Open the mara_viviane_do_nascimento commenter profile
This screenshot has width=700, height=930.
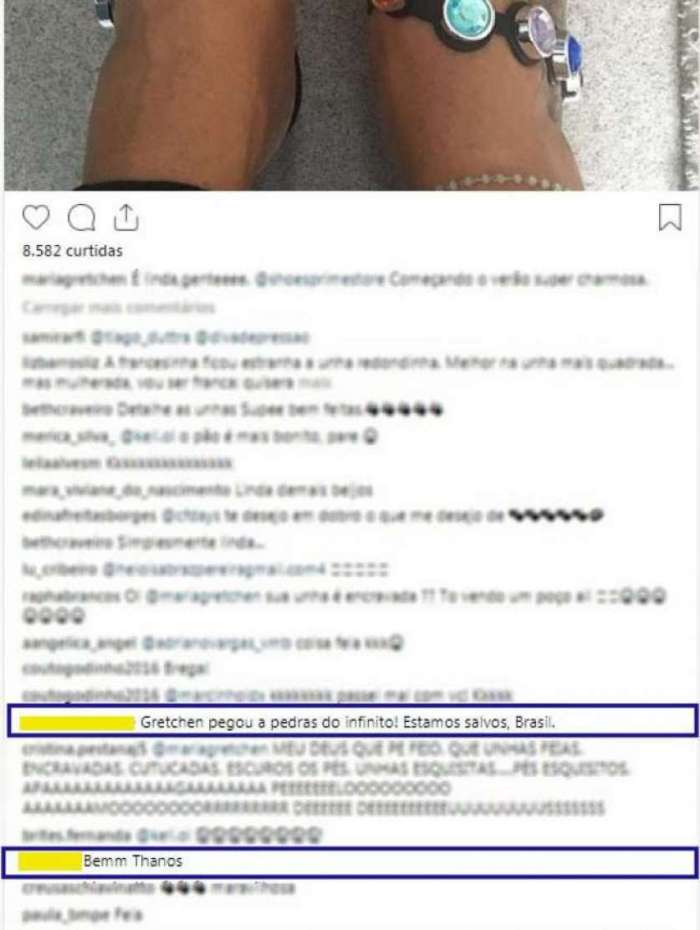[x=126, y=491]
